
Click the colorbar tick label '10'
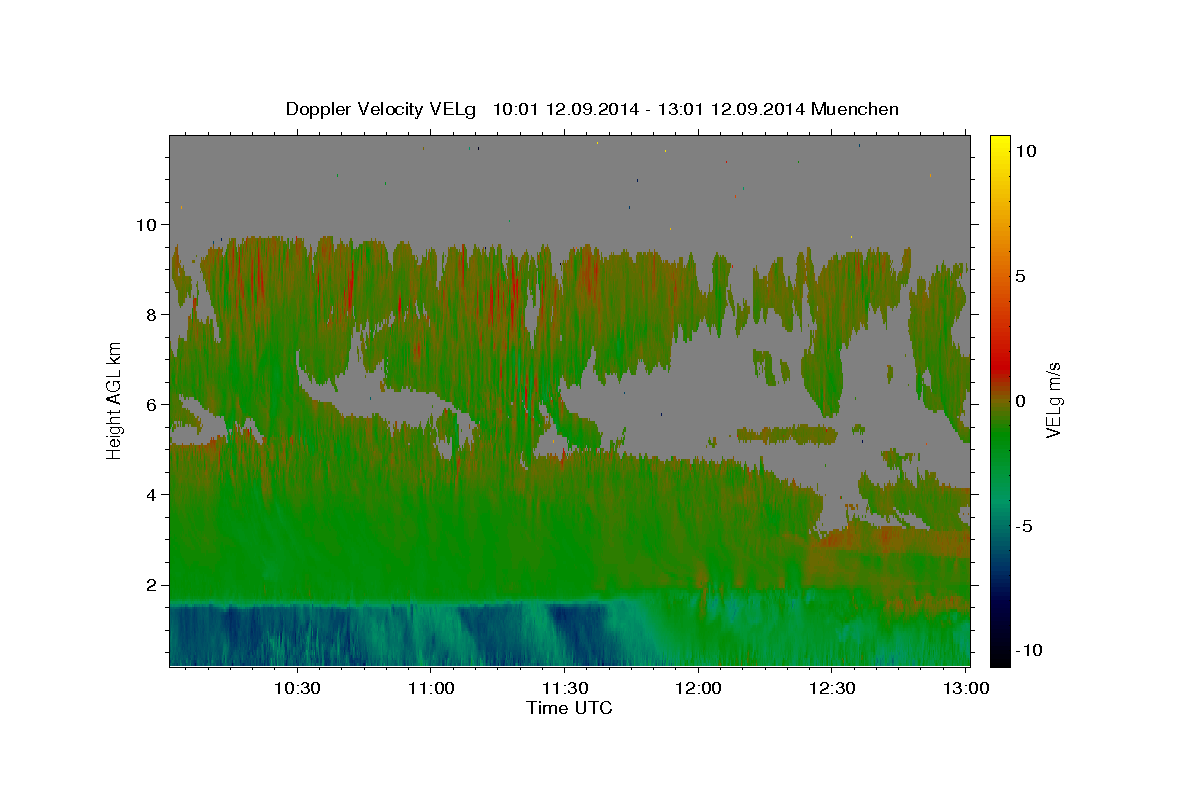coord(1025,151)
